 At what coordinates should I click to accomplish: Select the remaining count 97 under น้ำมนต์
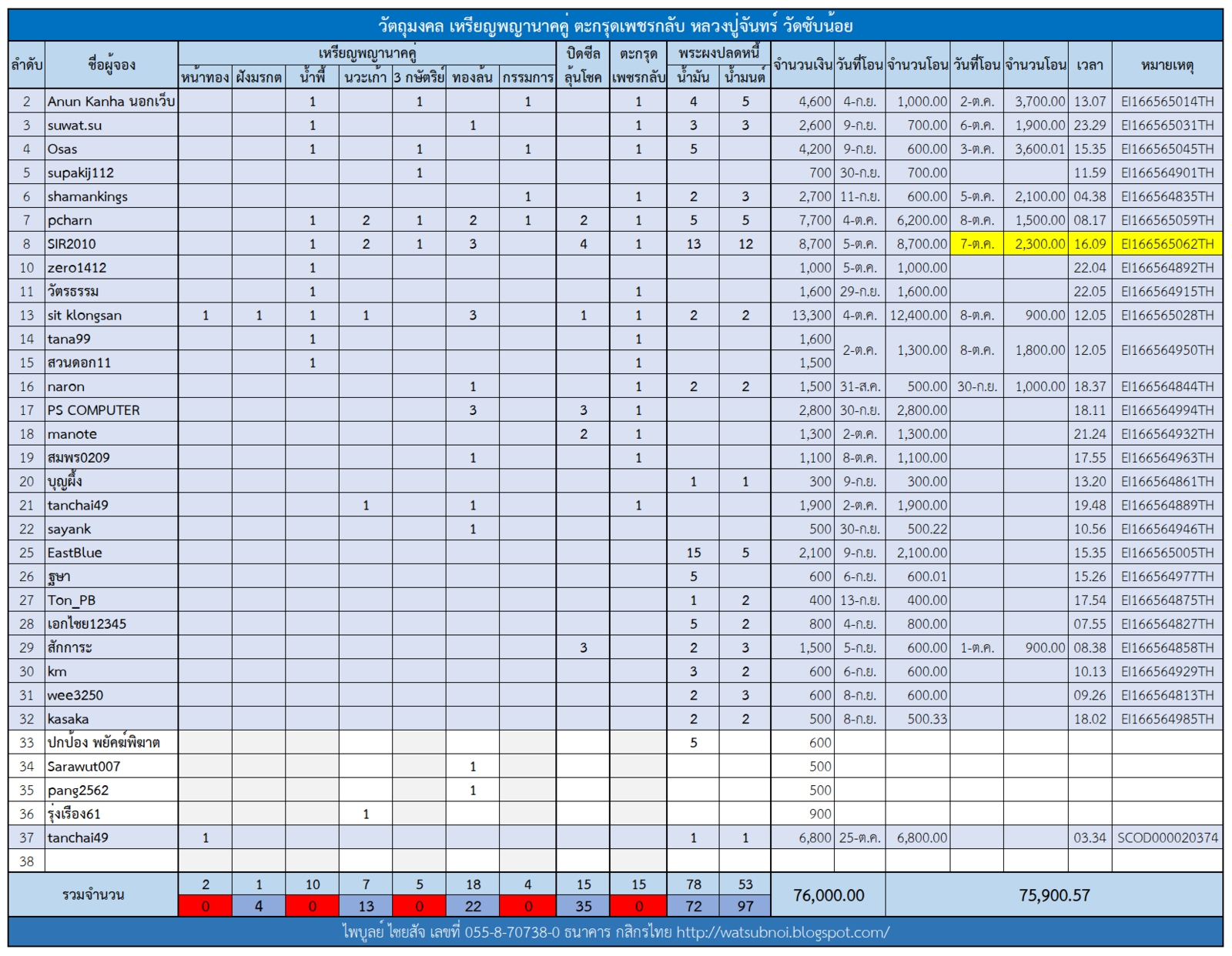pos(745,906)
